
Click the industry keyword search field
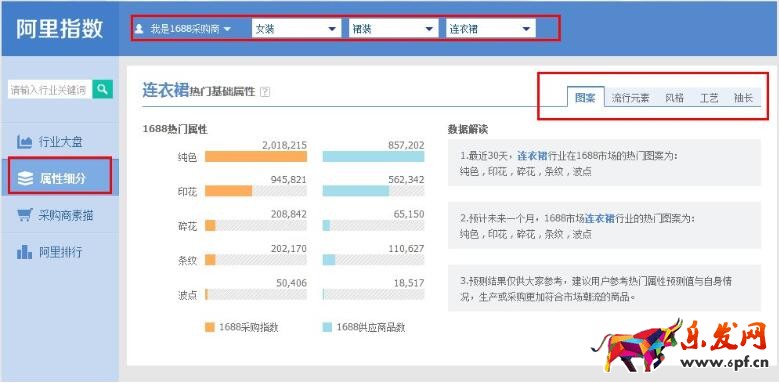tap(50, 89)
